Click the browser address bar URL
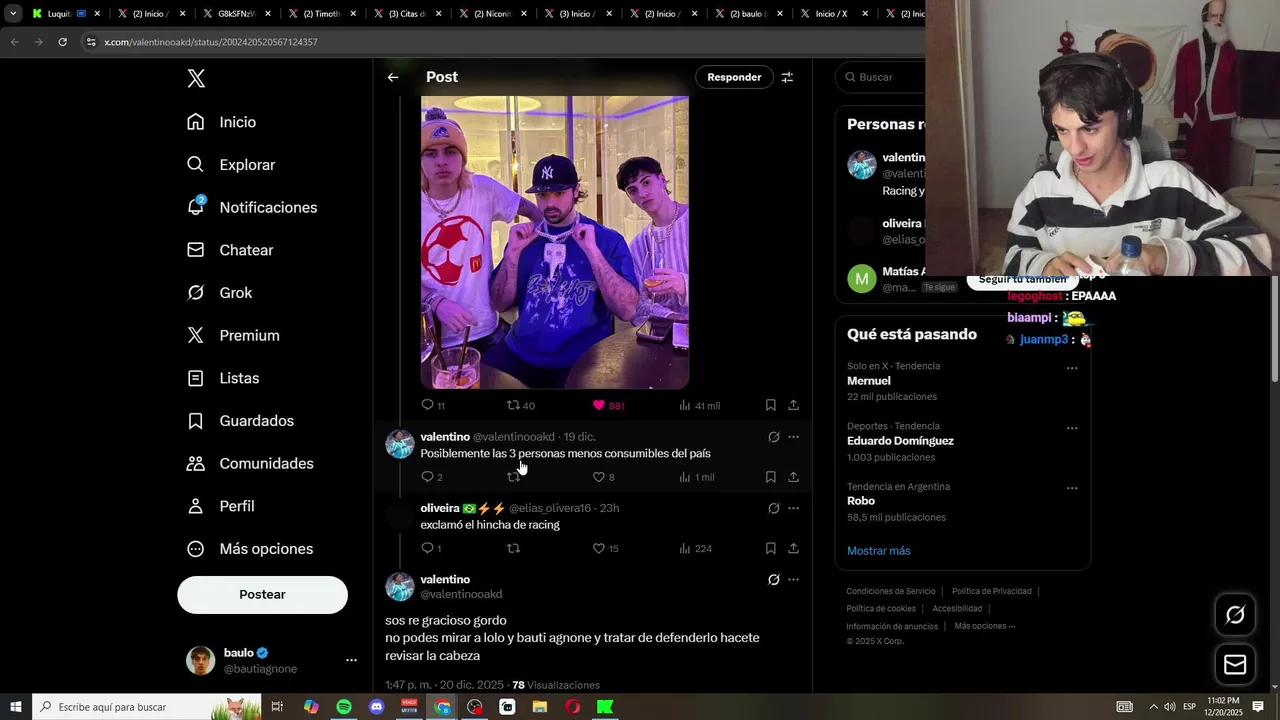 pos(211,42)
